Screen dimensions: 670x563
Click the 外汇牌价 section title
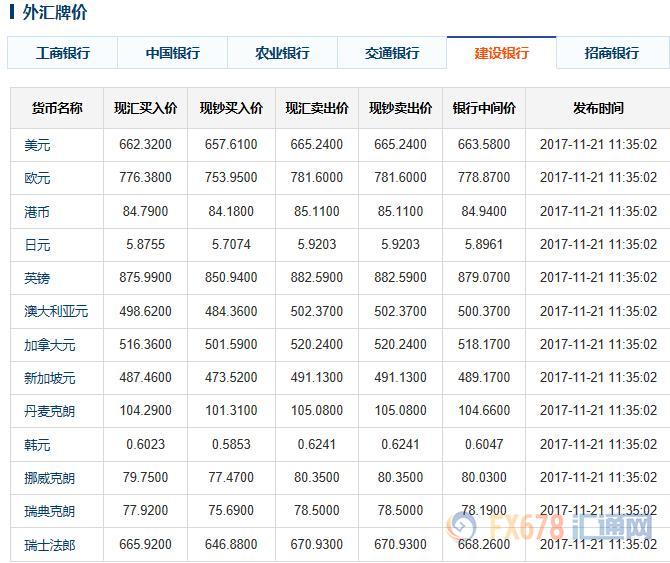pyautogui.click(x=55, y=12)
